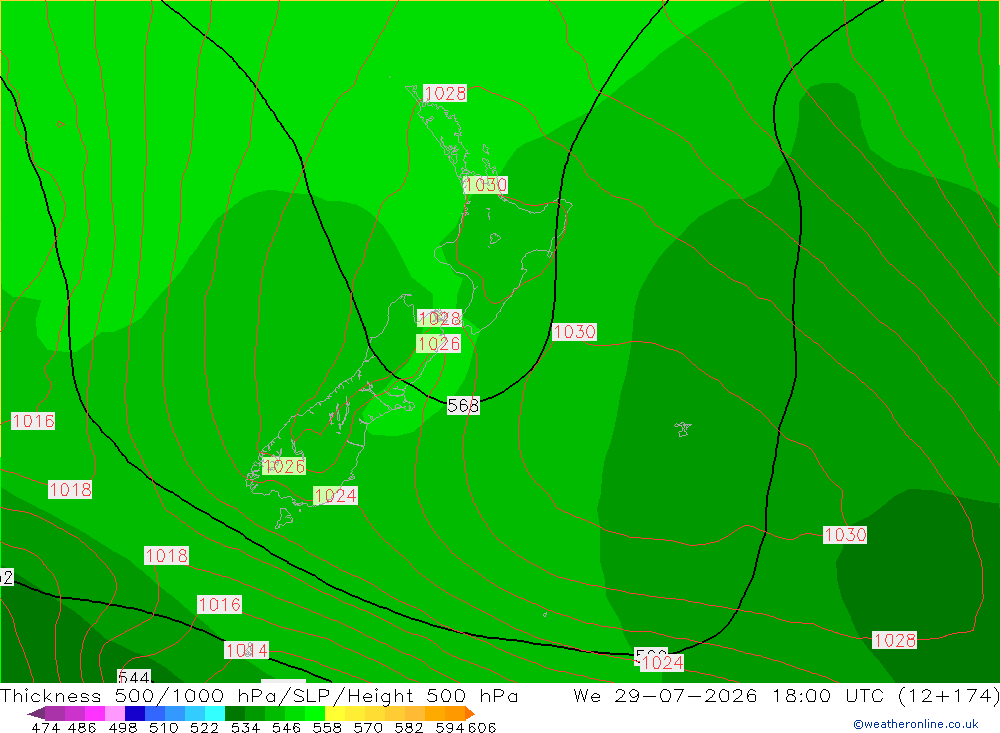This screenshot has width=1000, height=733.
Task: Click the cyan legend swatch
Action: pyautogui.click(x=215, y=713)
